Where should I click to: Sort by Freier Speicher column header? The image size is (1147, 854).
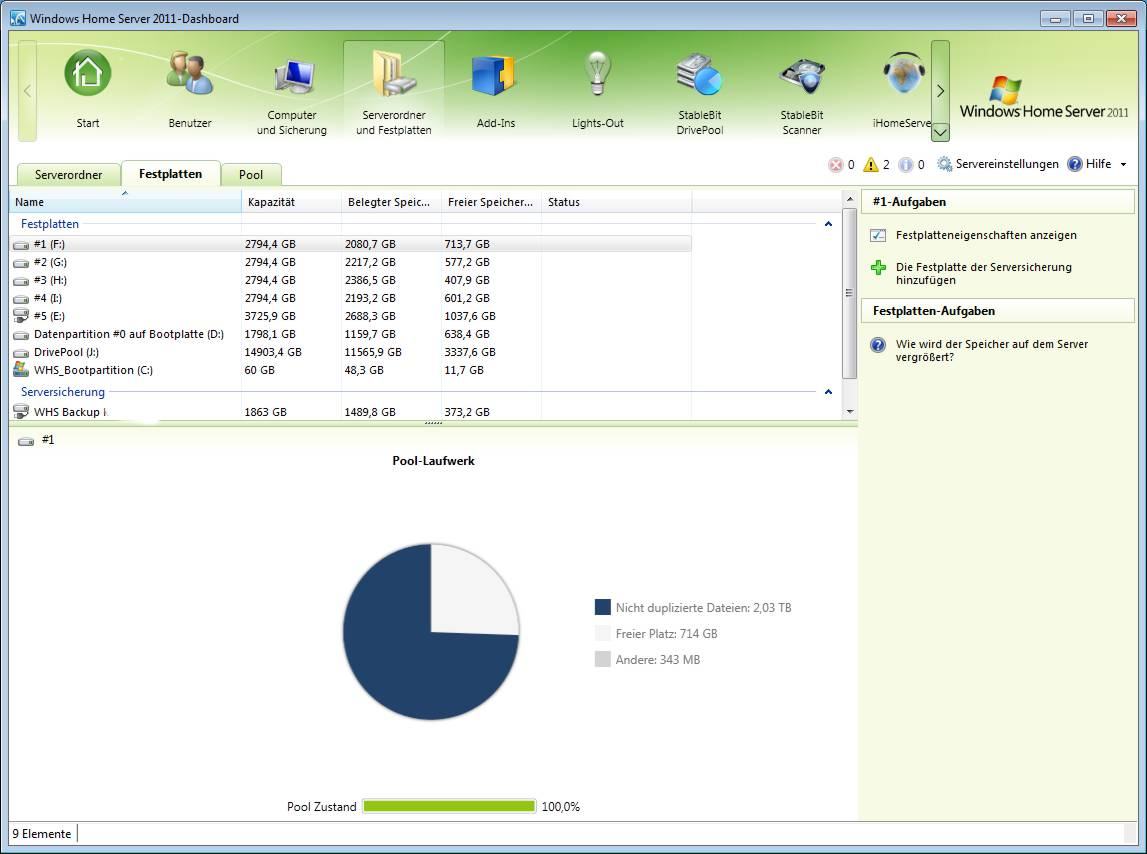[x=492, y=202]
